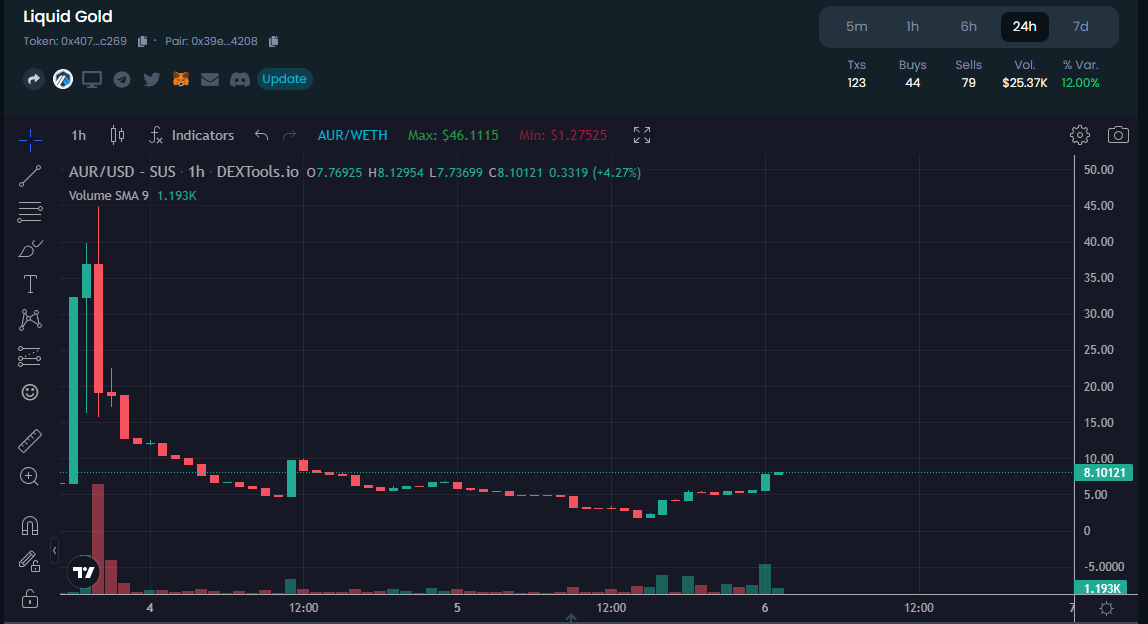
Task: Click the 12.00% variation value
Action: tap(1081, 83)
